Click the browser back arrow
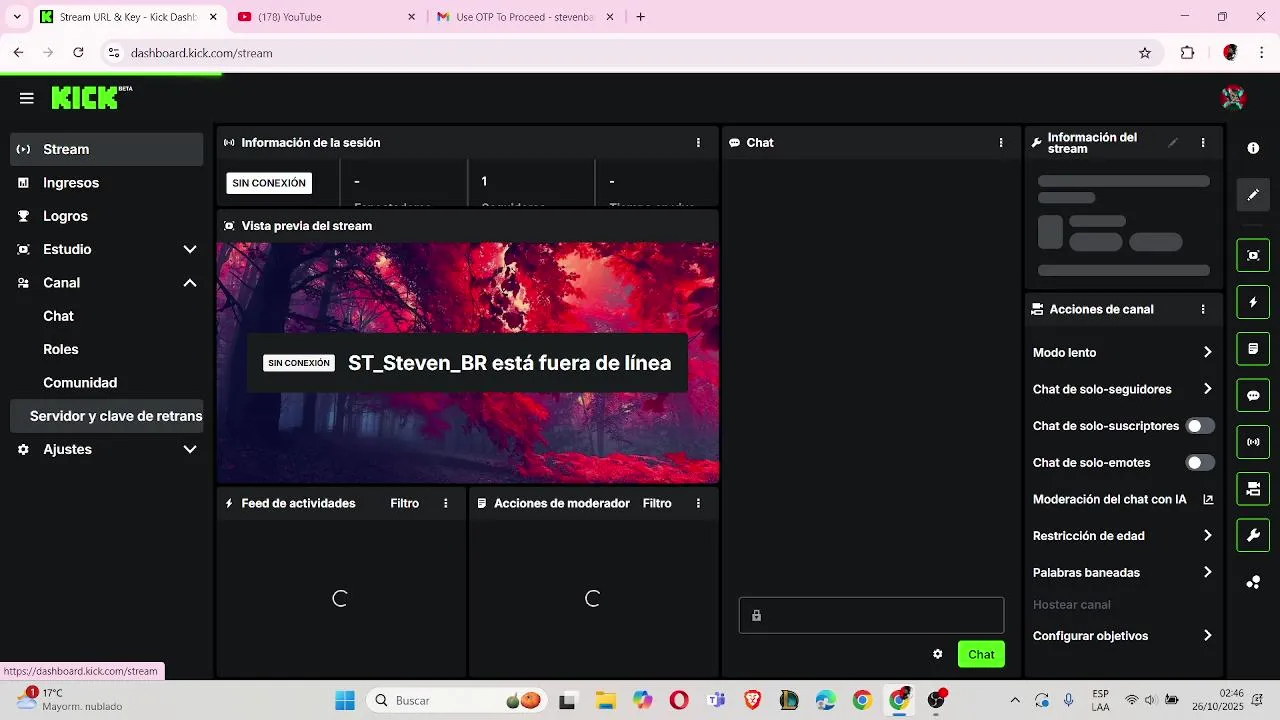 click(18, 53)
